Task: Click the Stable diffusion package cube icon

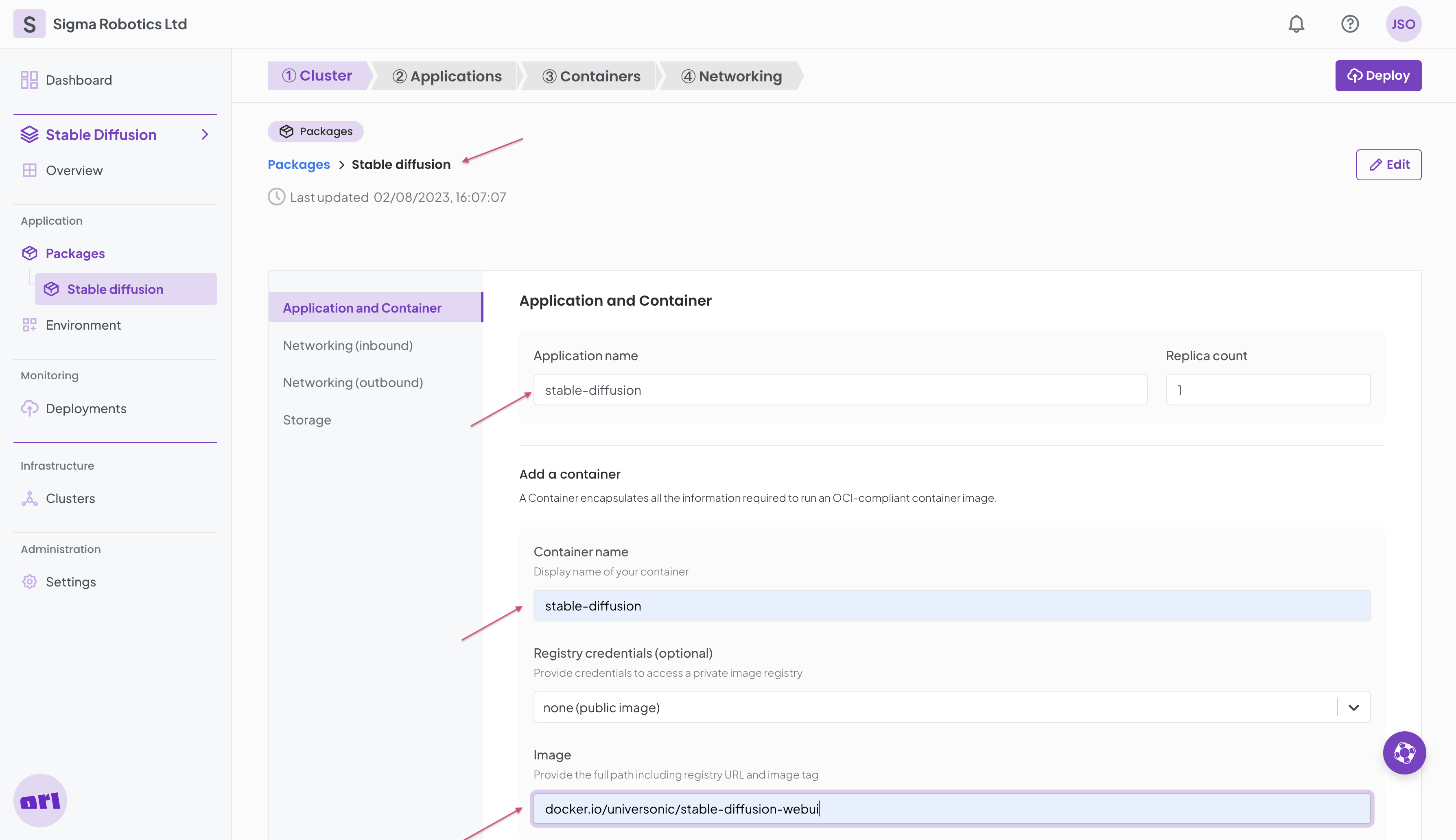Action: (51, 289)
